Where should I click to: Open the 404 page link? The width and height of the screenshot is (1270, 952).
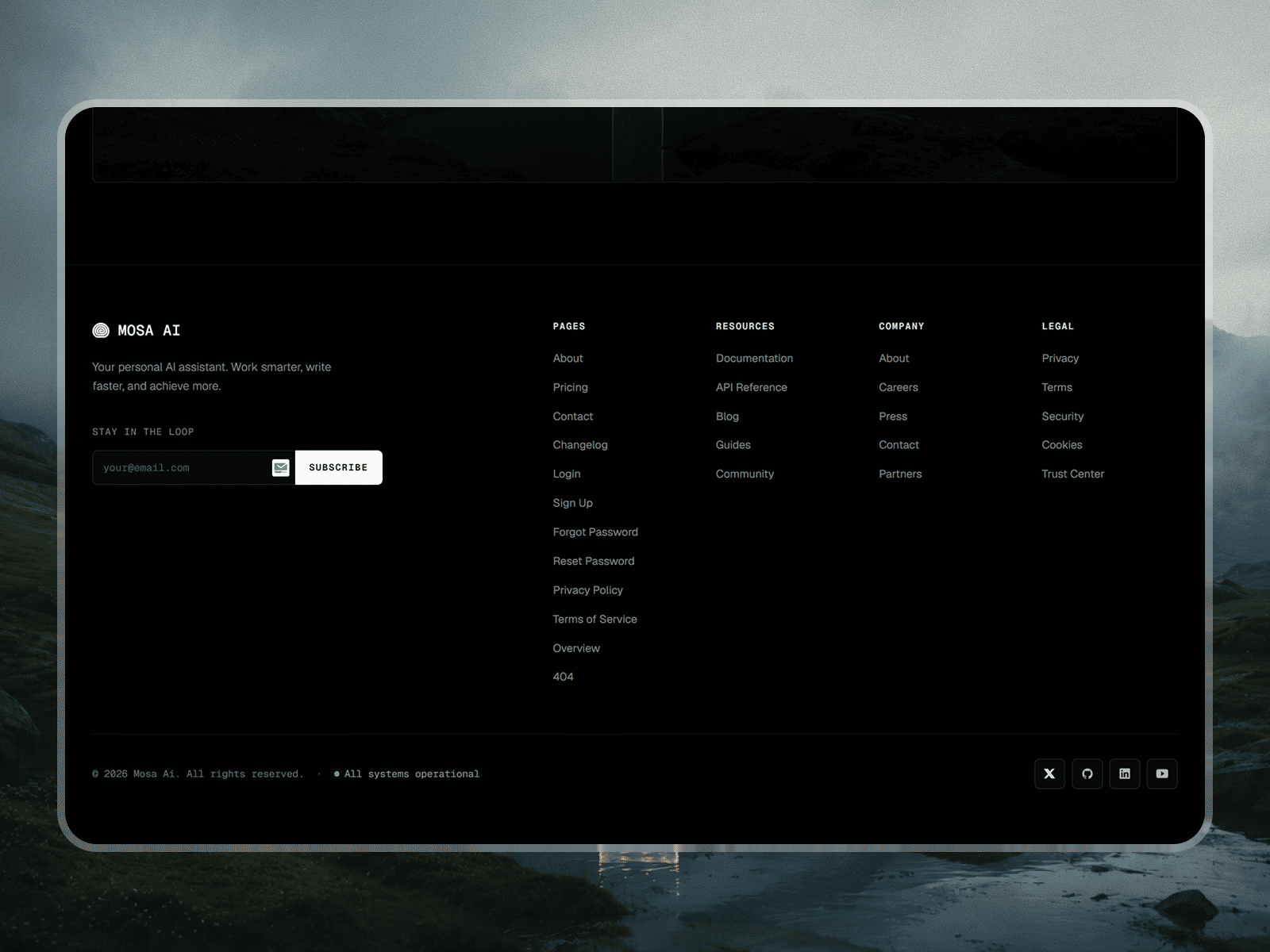click(x=563, y=677)
